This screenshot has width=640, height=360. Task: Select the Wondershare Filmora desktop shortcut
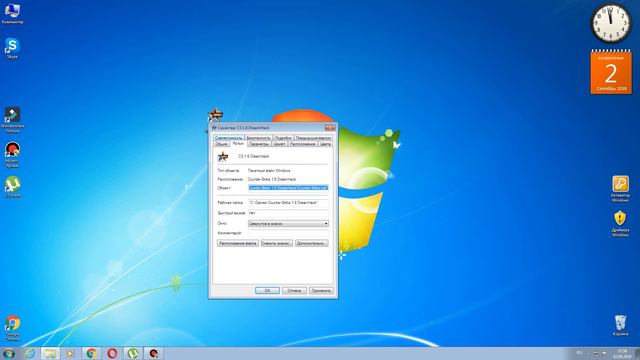click(x=12, y=119)
